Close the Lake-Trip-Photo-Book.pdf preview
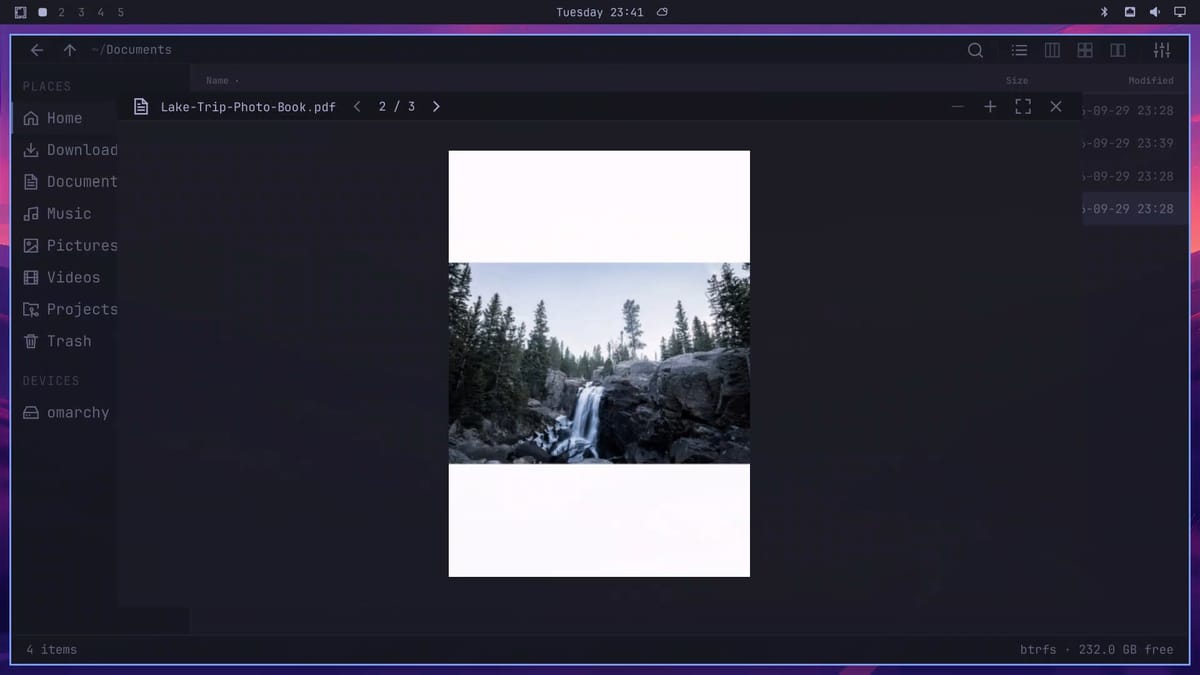1200x675 pixels. 1056,106
